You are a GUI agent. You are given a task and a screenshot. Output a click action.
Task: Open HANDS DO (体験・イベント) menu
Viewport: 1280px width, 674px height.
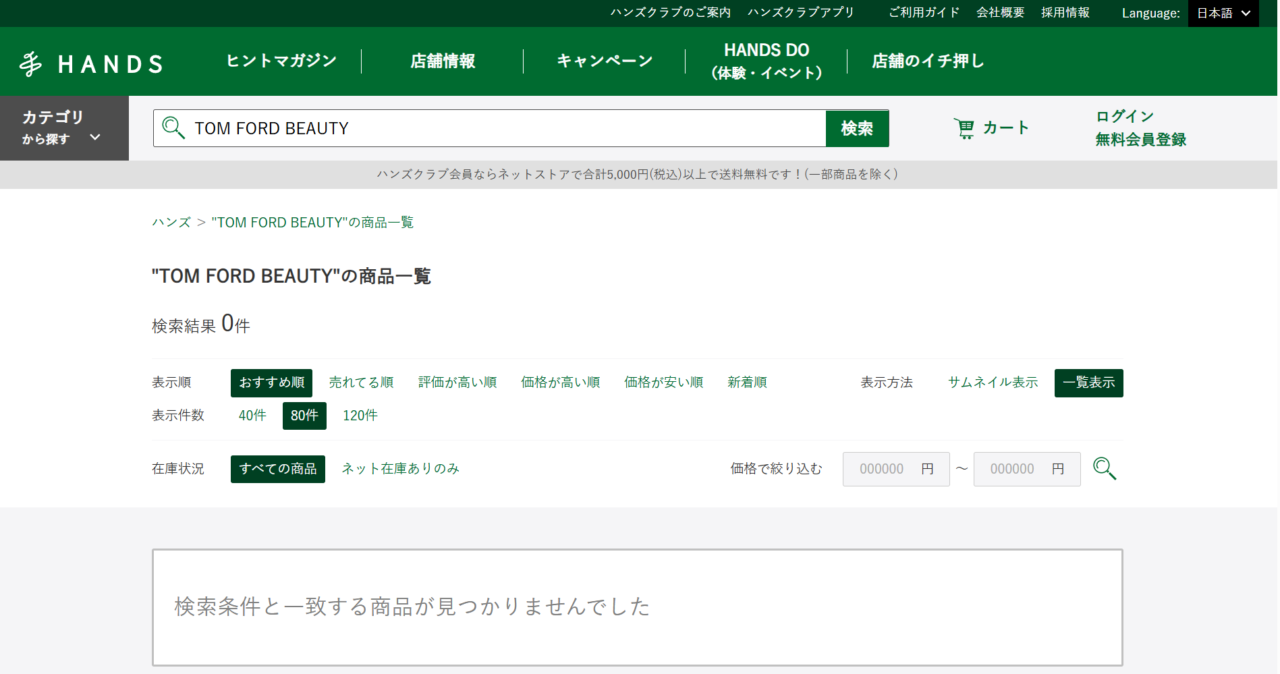767,61
